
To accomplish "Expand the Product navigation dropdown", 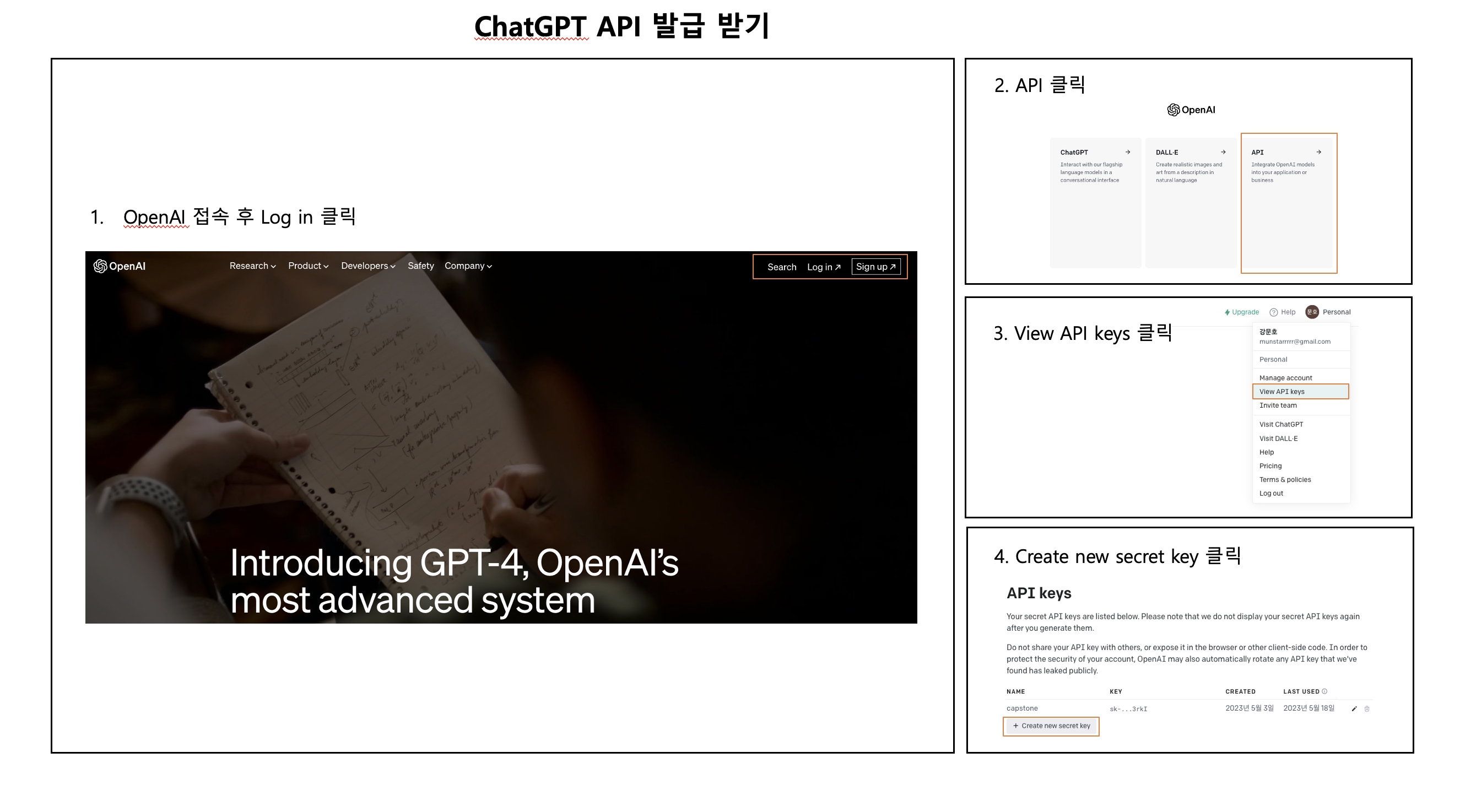I will [308, 266].
